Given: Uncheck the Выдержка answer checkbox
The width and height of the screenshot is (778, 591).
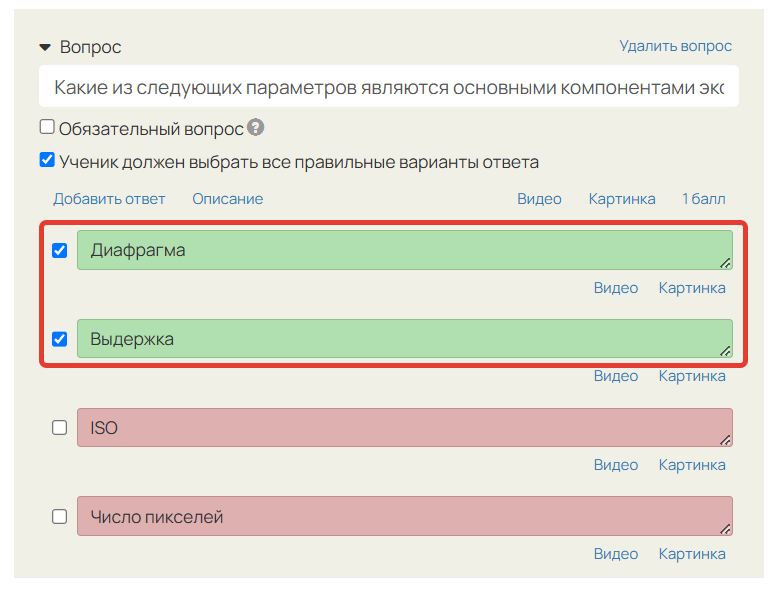Looking at the screenshot, I should pyautogui.click(x=60, y=339).
